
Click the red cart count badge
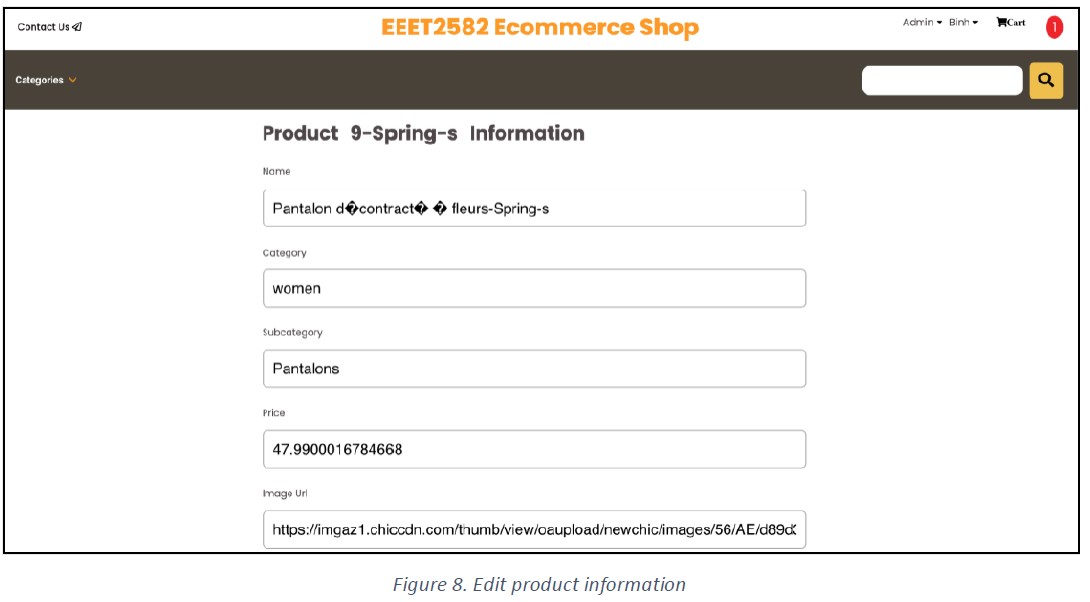point(1054,27)
